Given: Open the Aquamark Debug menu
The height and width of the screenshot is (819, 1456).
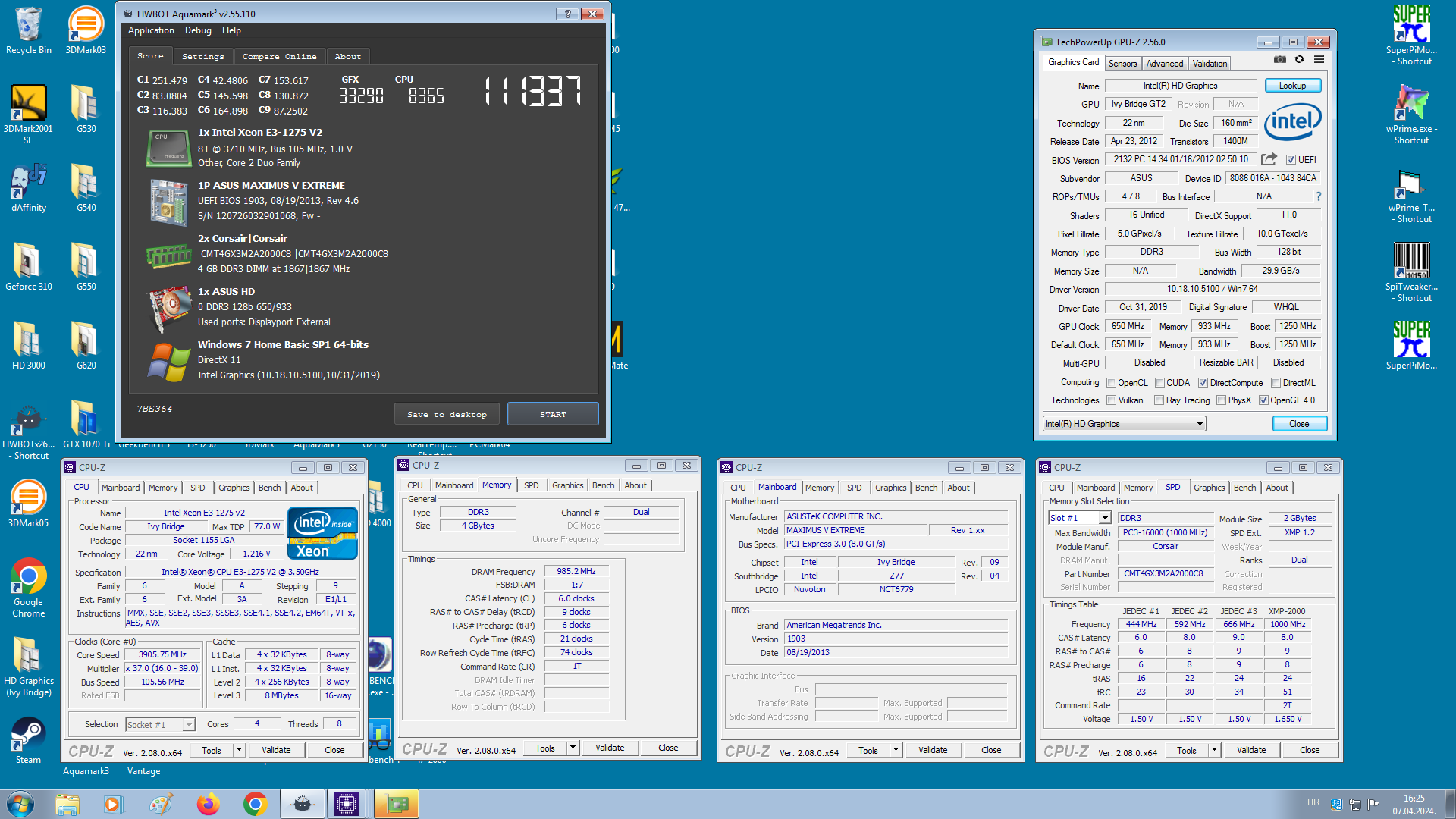Looking at the screenshot, I should [198, 30].
